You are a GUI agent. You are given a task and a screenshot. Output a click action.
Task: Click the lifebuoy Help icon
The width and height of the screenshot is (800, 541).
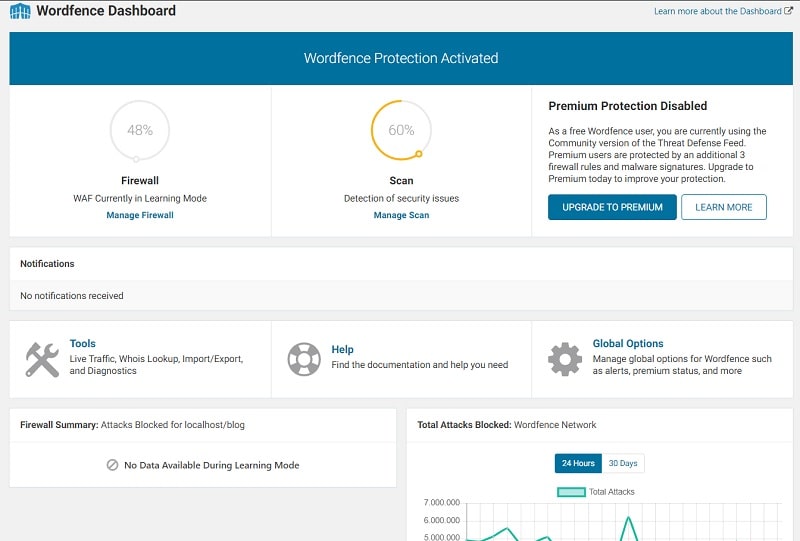click(303, 359)
